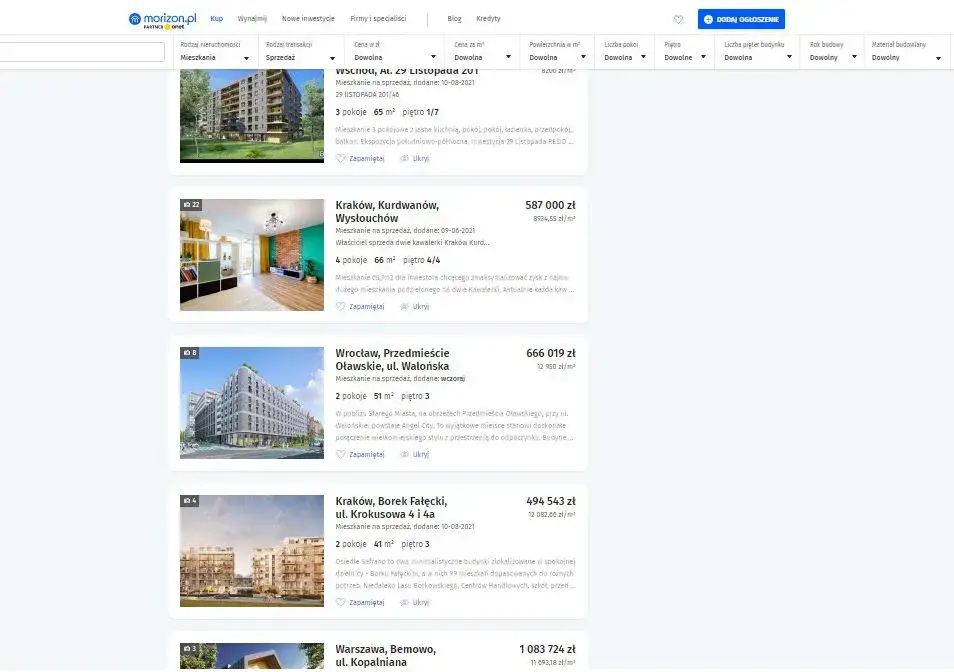The width and height of the screenshot is (954, 672).
Task: Expand the Materiał budowlany dropdown
Action: point(906,52)
